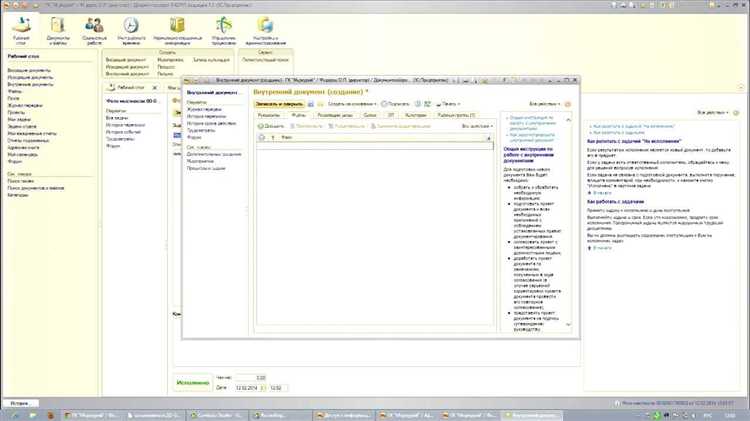Image resolution: width=750 pixels, height=421 pixels.
Task: Switch to the Файлы tab
Action: 299,115
